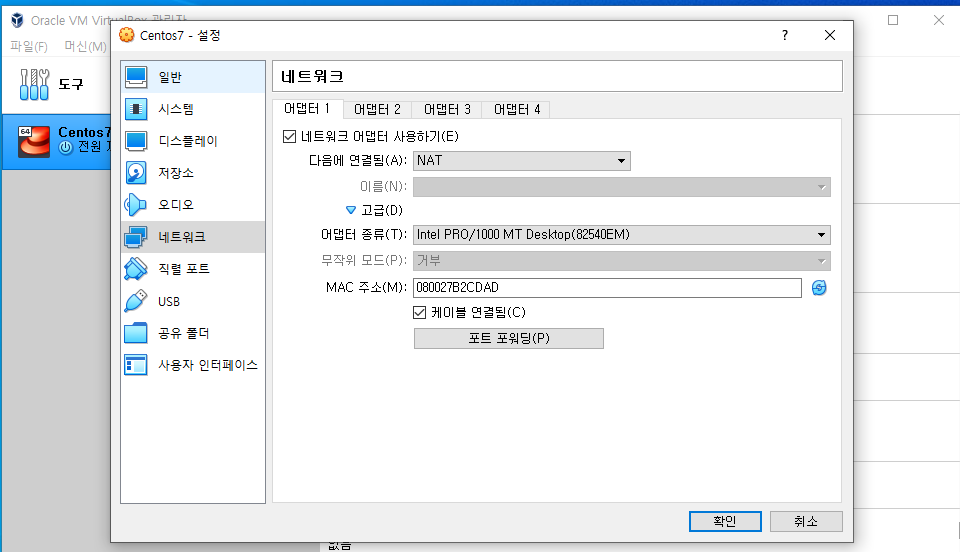
Task: Switch to the Adapter 3 (어댑터 3) tab
Action: [x=447, y=110]
